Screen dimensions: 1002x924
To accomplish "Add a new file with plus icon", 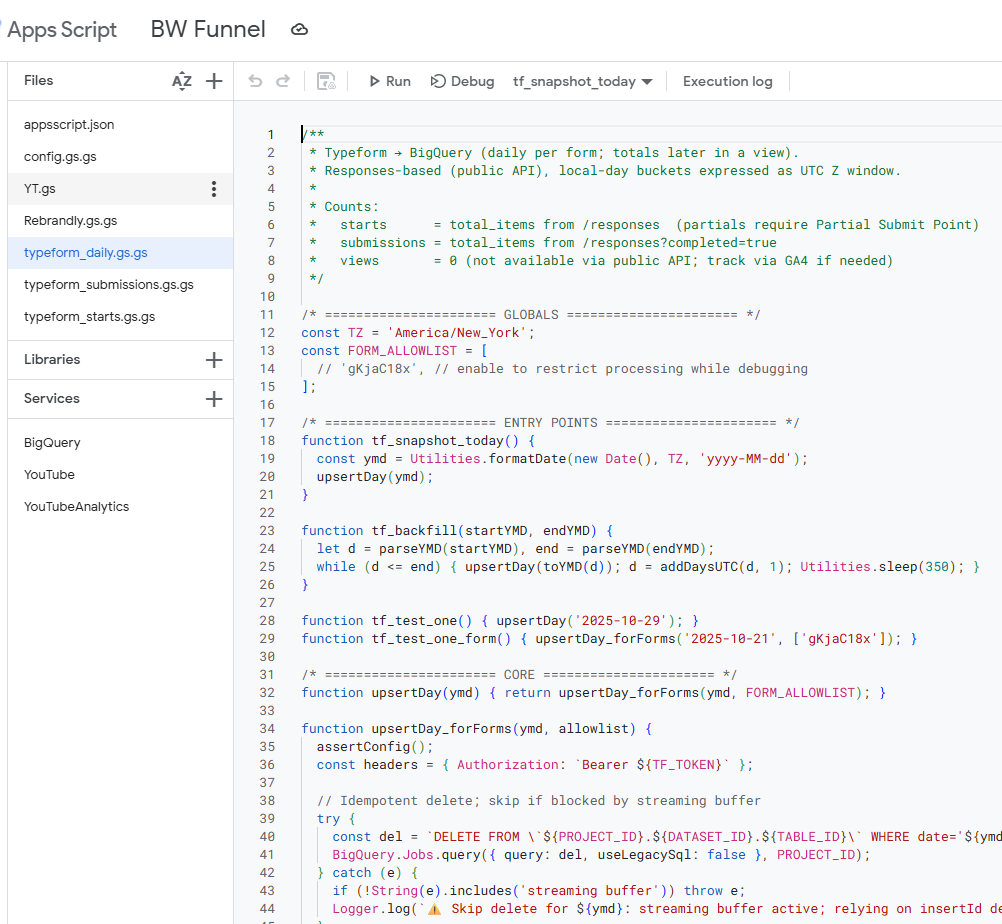I will pyautogui.click(x=214, y=81).
